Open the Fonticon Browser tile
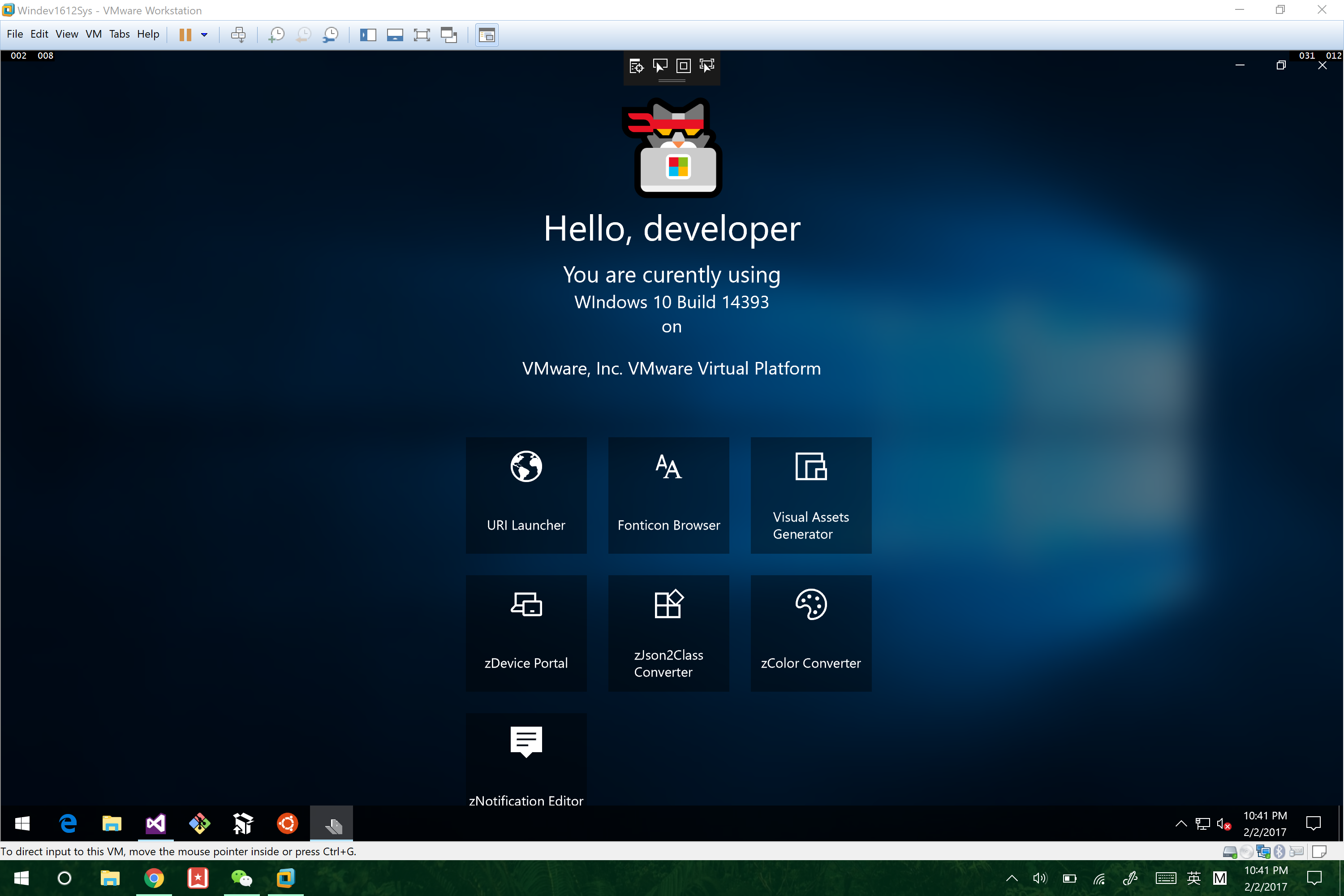The width and height of the screenshot is (1344, 896). pyautogui.click(x=668, y=495)
